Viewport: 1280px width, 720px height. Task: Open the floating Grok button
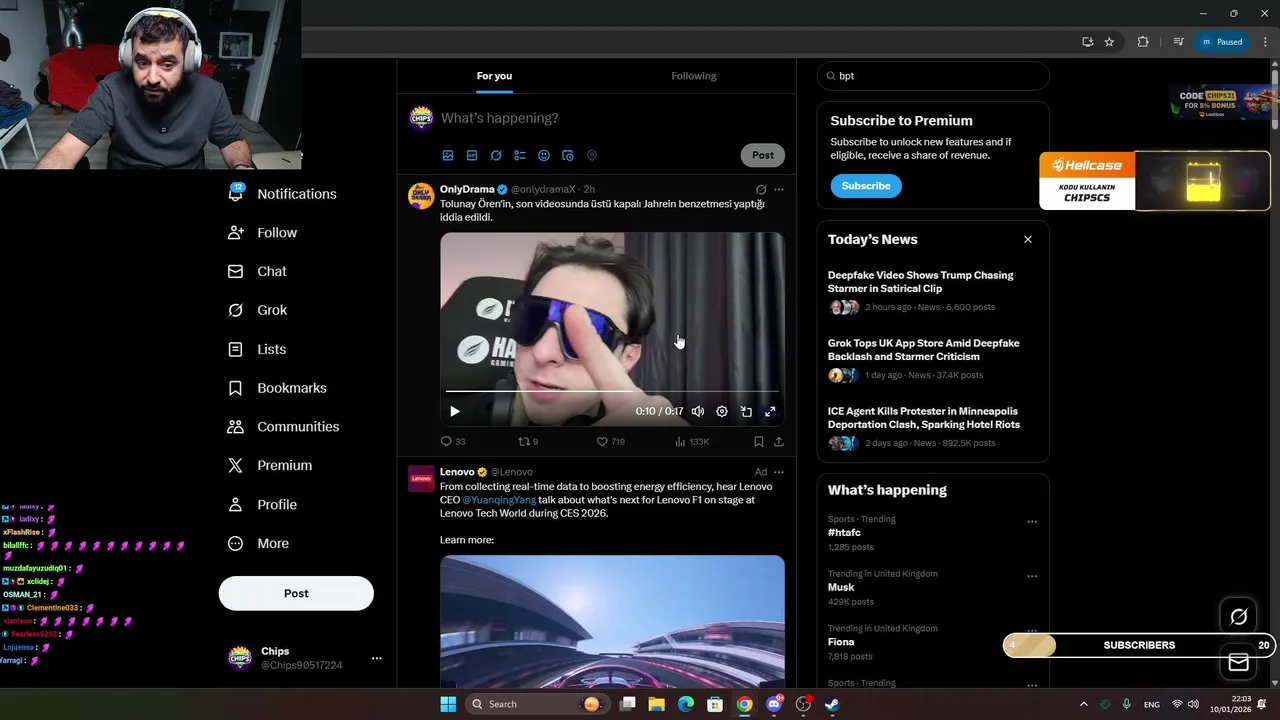1239,617
